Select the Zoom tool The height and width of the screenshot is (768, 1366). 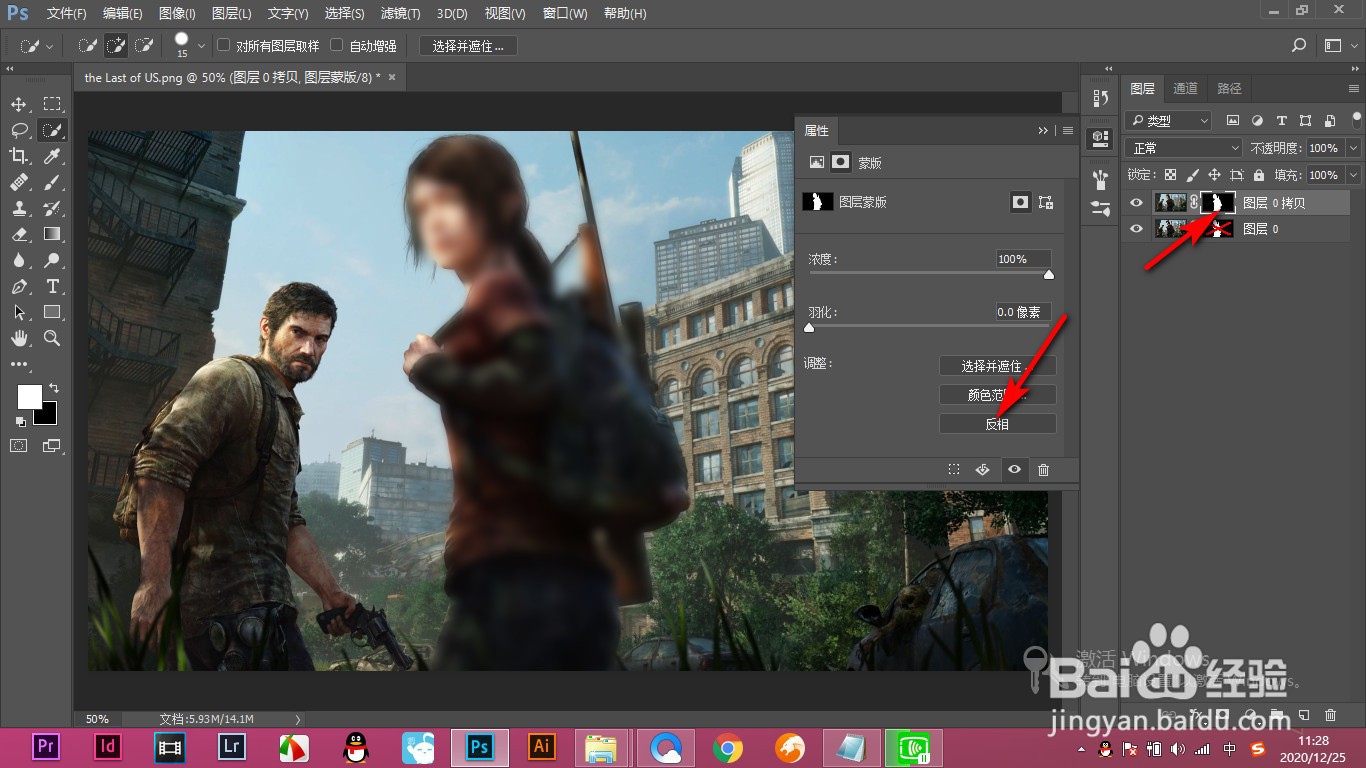(52, 338)
